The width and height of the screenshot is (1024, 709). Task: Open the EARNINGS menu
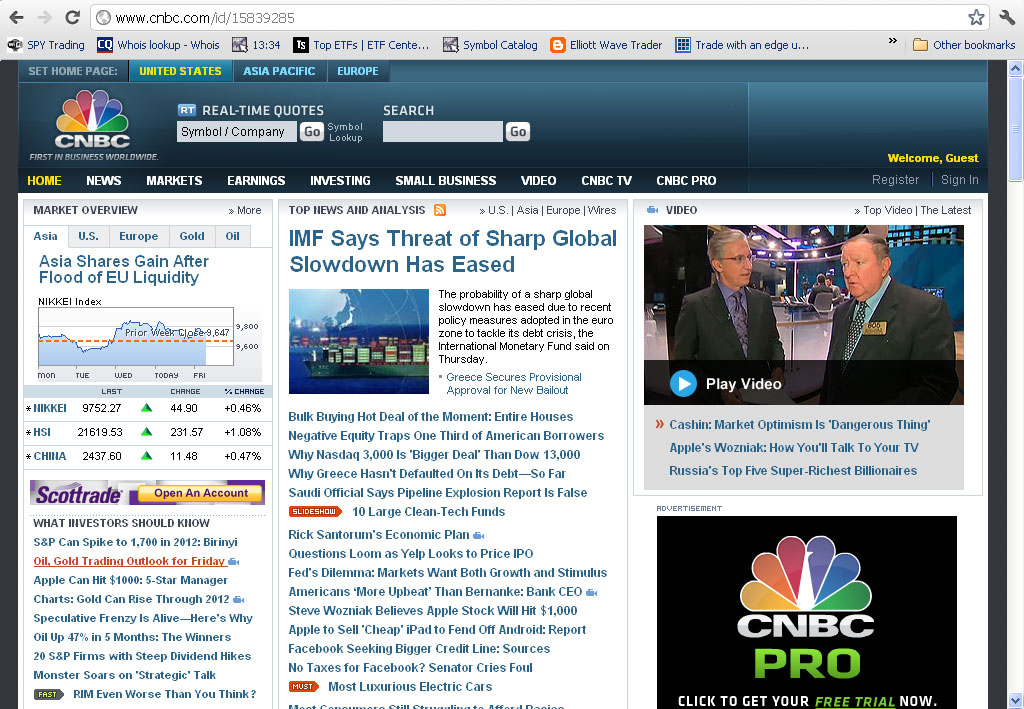tap(256, 181)
